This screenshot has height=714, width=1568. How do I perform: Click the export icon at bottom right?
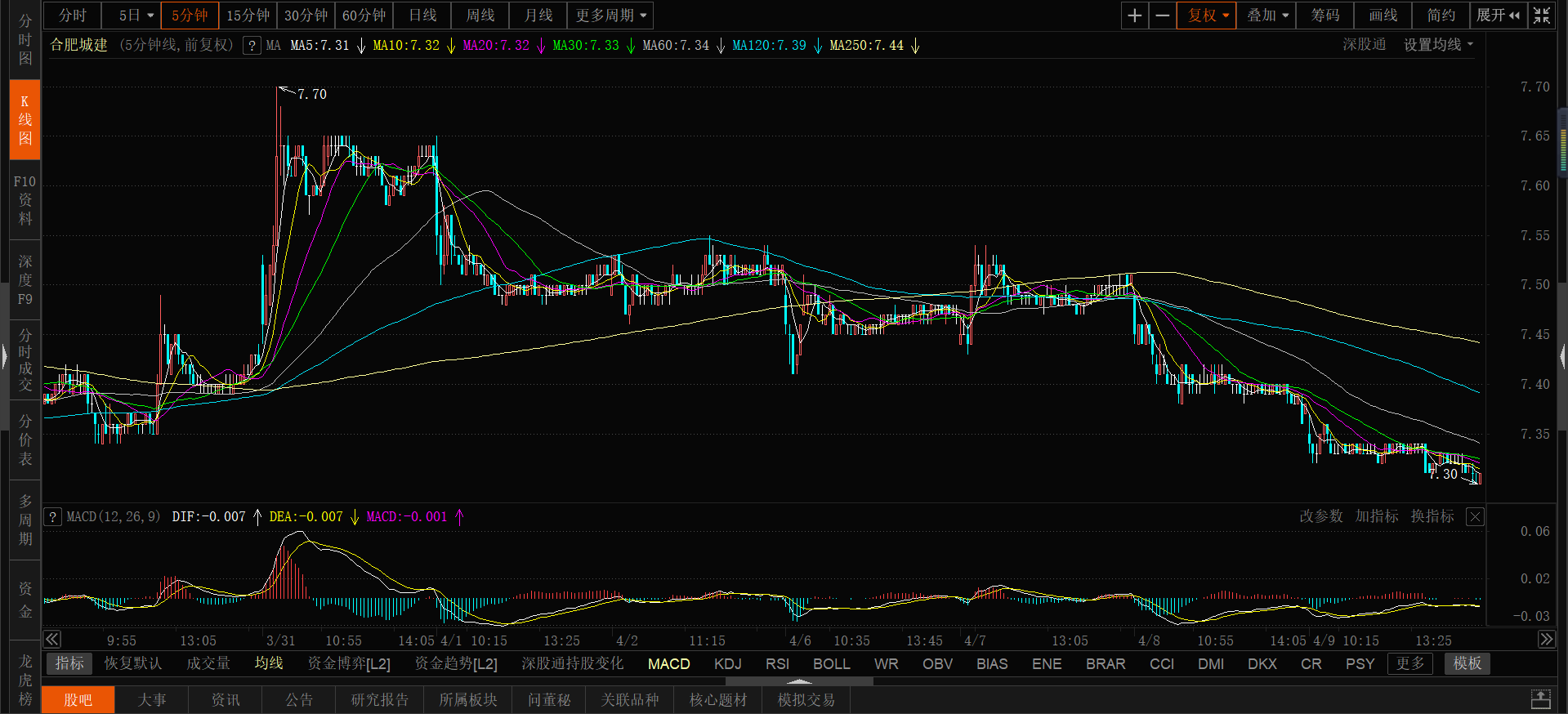coord(1540,699)
